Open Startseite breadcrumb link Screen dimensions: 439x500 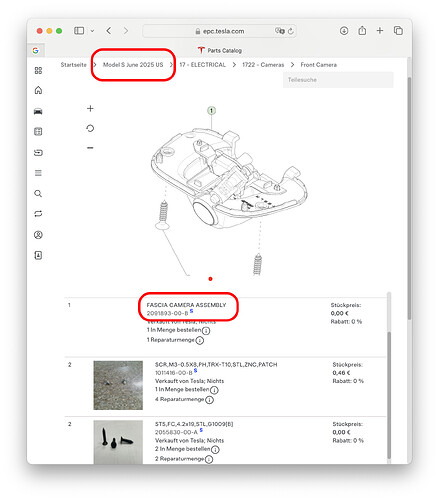(x=73, y=65)
